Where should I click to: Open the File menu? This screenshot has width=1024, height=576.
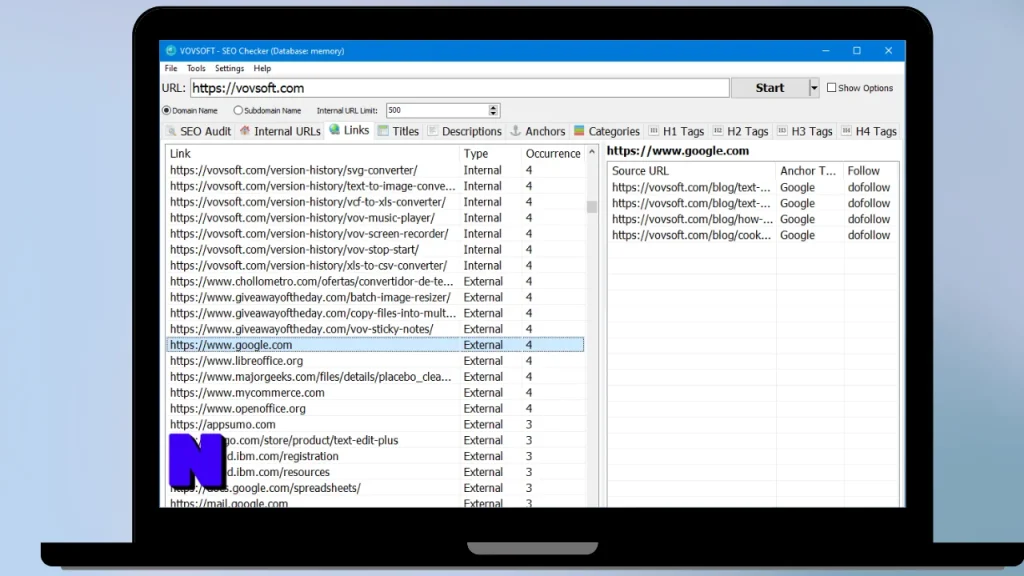[x=171, y=68]
